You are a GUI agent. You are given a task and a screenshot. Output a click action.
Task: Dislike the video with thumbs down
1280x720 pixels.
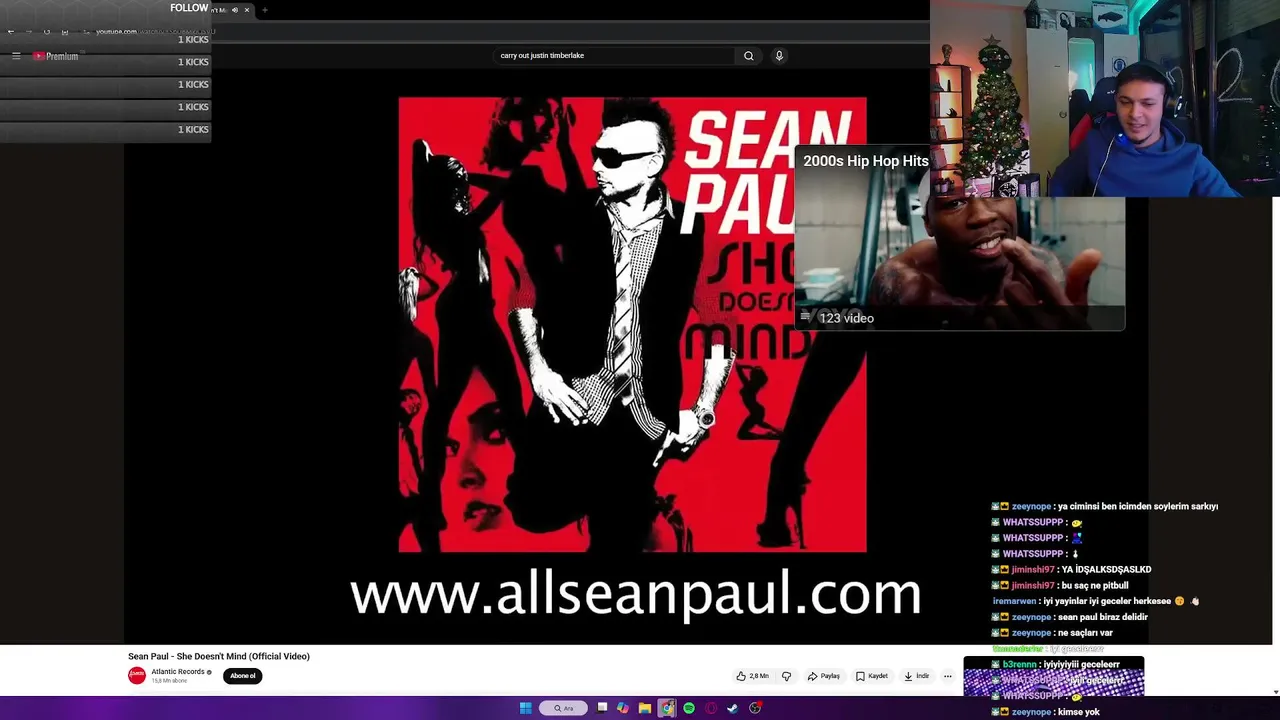click(786, 676)
